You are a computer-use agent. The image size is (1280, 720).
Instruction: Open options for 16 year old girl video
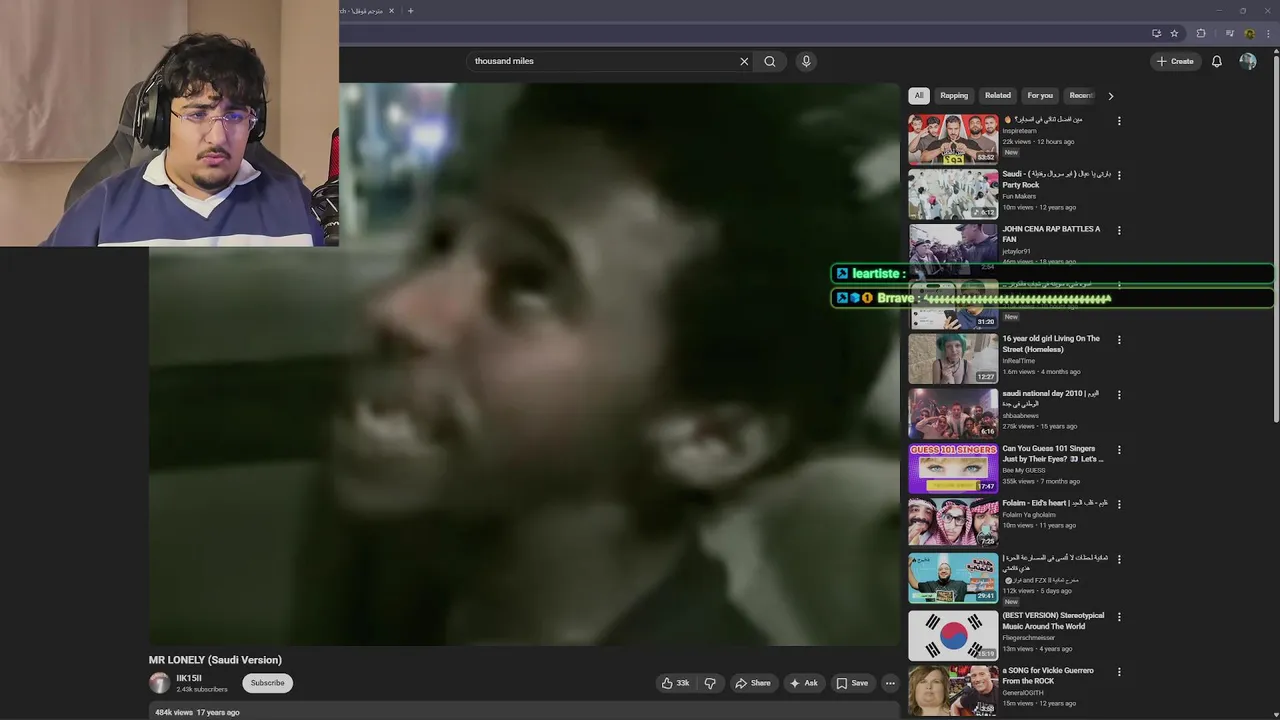pyautogui.click(x=1119, y=340)
